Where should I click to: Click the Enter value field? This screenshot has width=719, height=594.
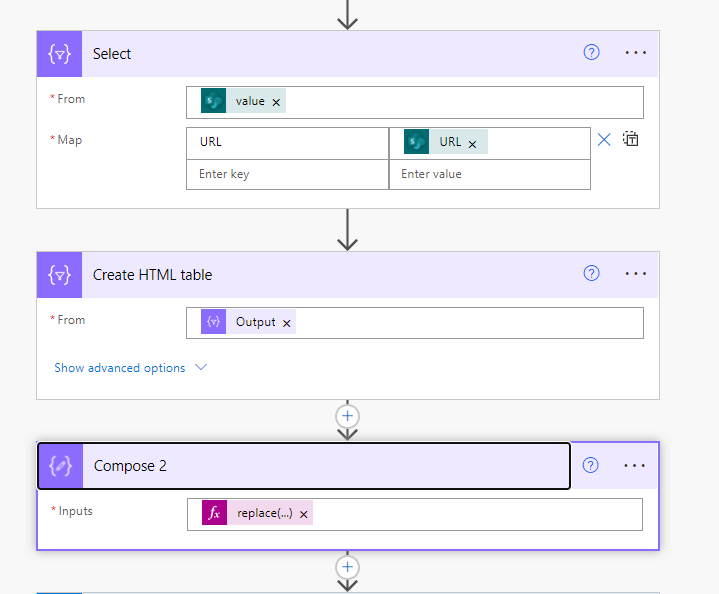(490, 174)
